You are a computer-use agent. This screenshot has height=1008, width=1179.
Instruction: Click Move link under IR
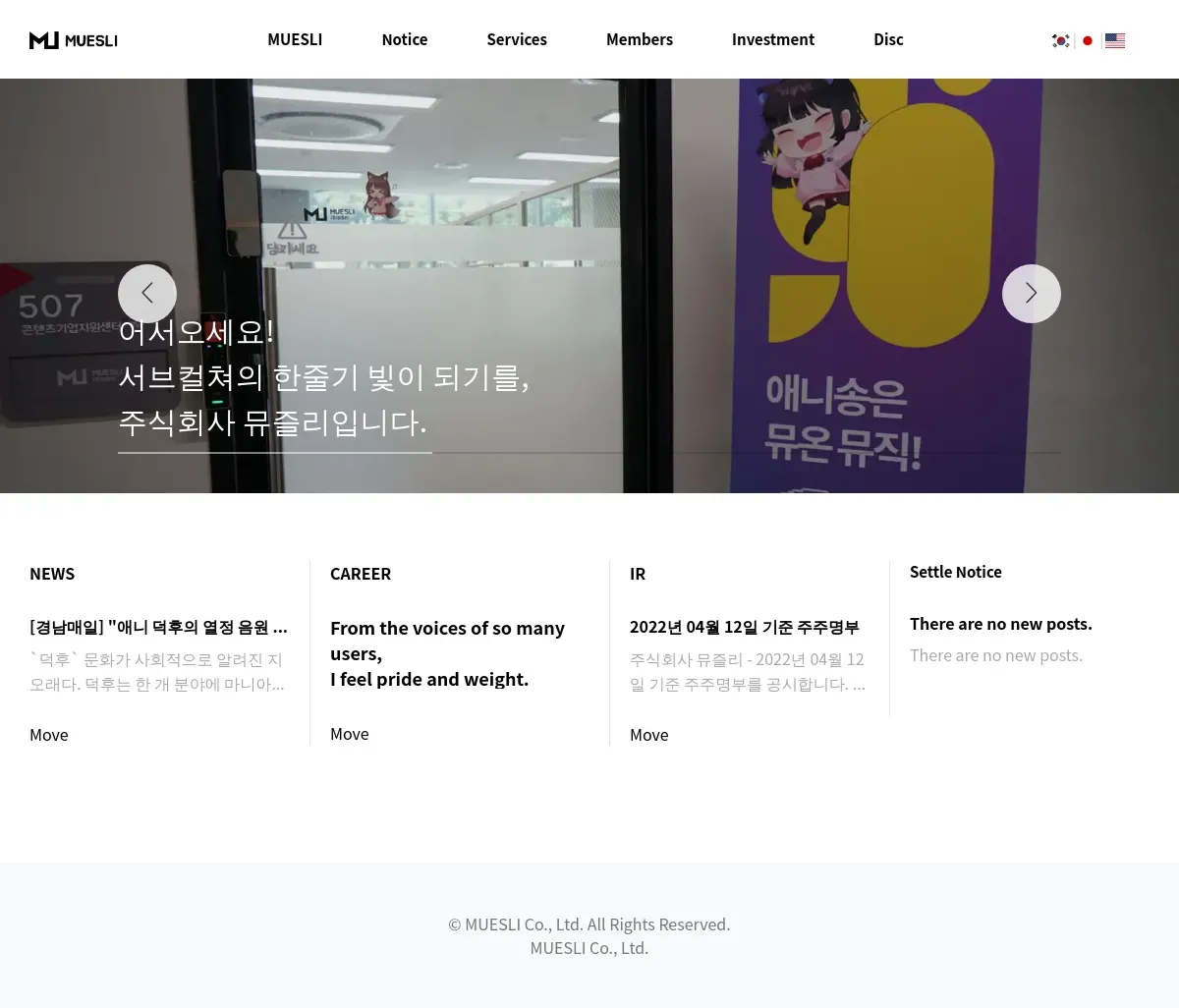(649, 735)
